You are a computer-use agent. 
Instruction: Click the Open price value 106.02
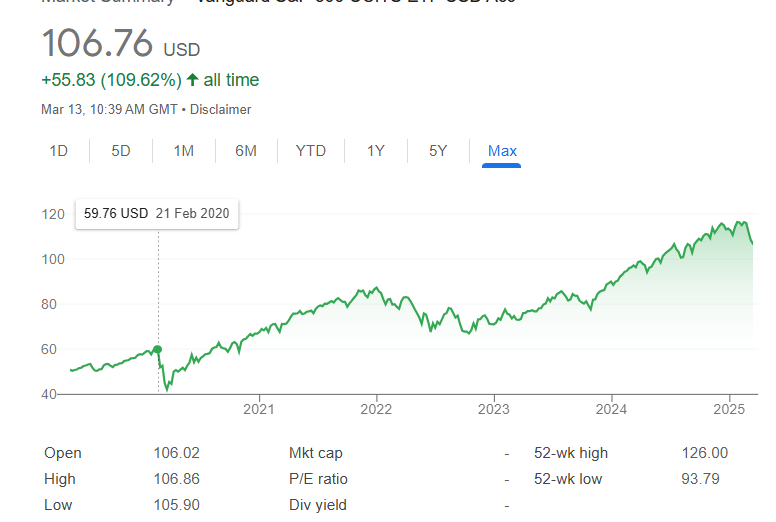tap(176, 453)
